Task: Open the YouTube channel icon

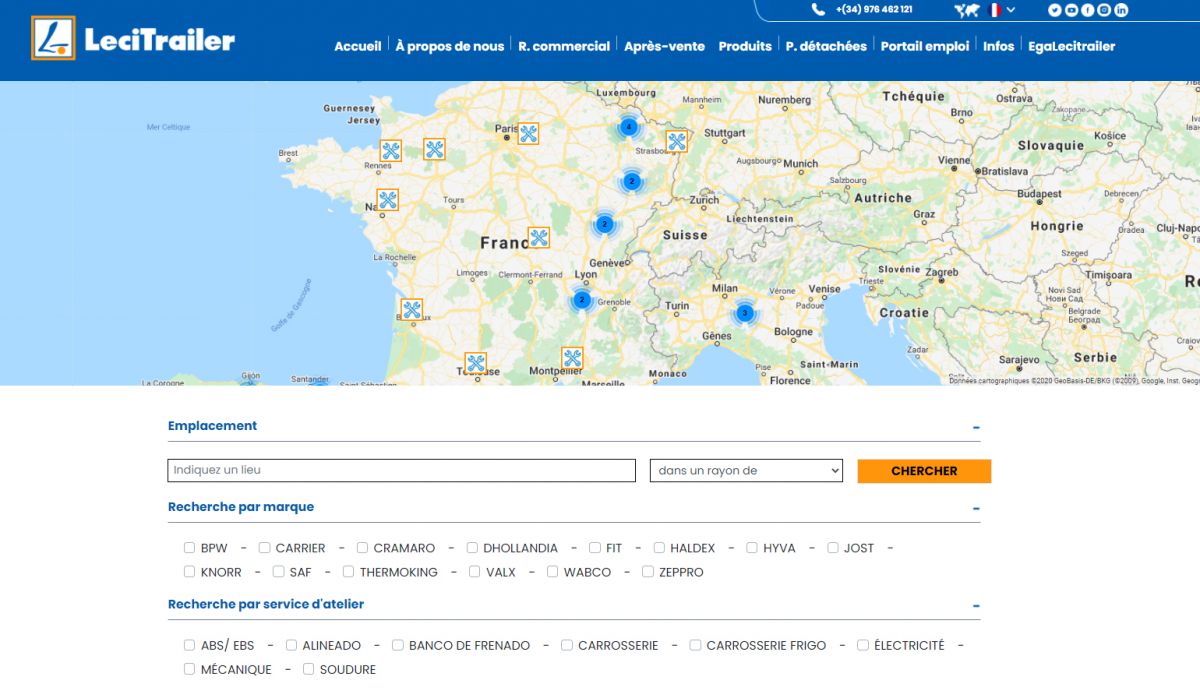Action: pyautogui.click(x=1071, y=10)
